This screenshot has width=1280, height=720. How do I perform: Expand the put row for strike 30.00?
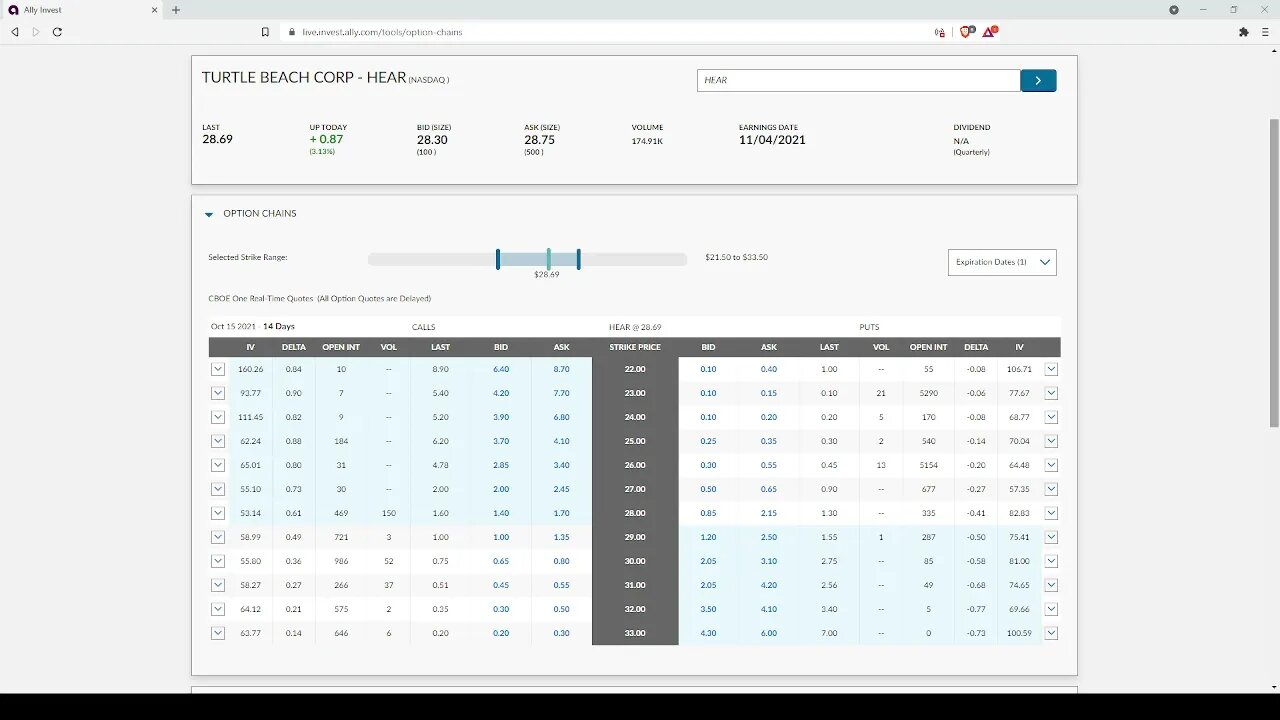(1051, 561)
